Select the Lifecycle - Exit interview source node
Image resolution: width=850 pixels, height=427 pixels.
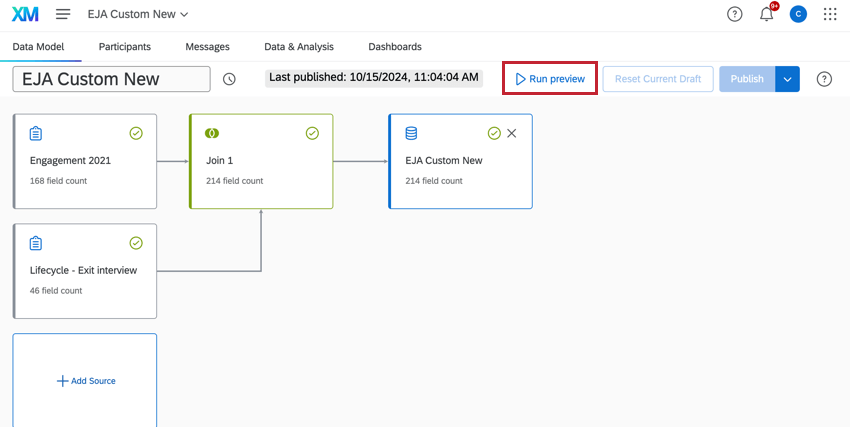[85, 271]
